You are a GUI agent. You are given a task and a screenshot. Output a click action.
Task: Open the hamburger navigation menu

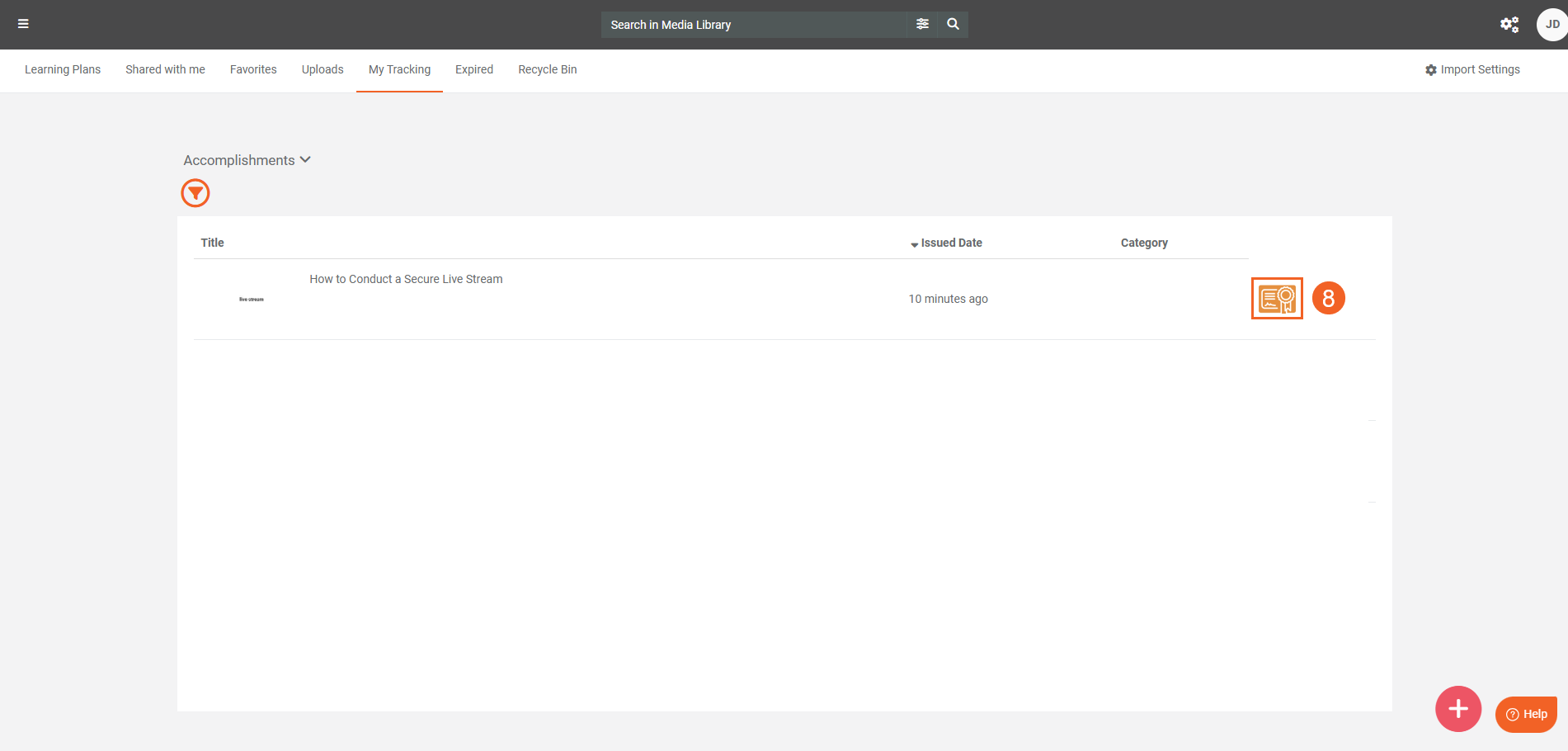click(23, 24)
